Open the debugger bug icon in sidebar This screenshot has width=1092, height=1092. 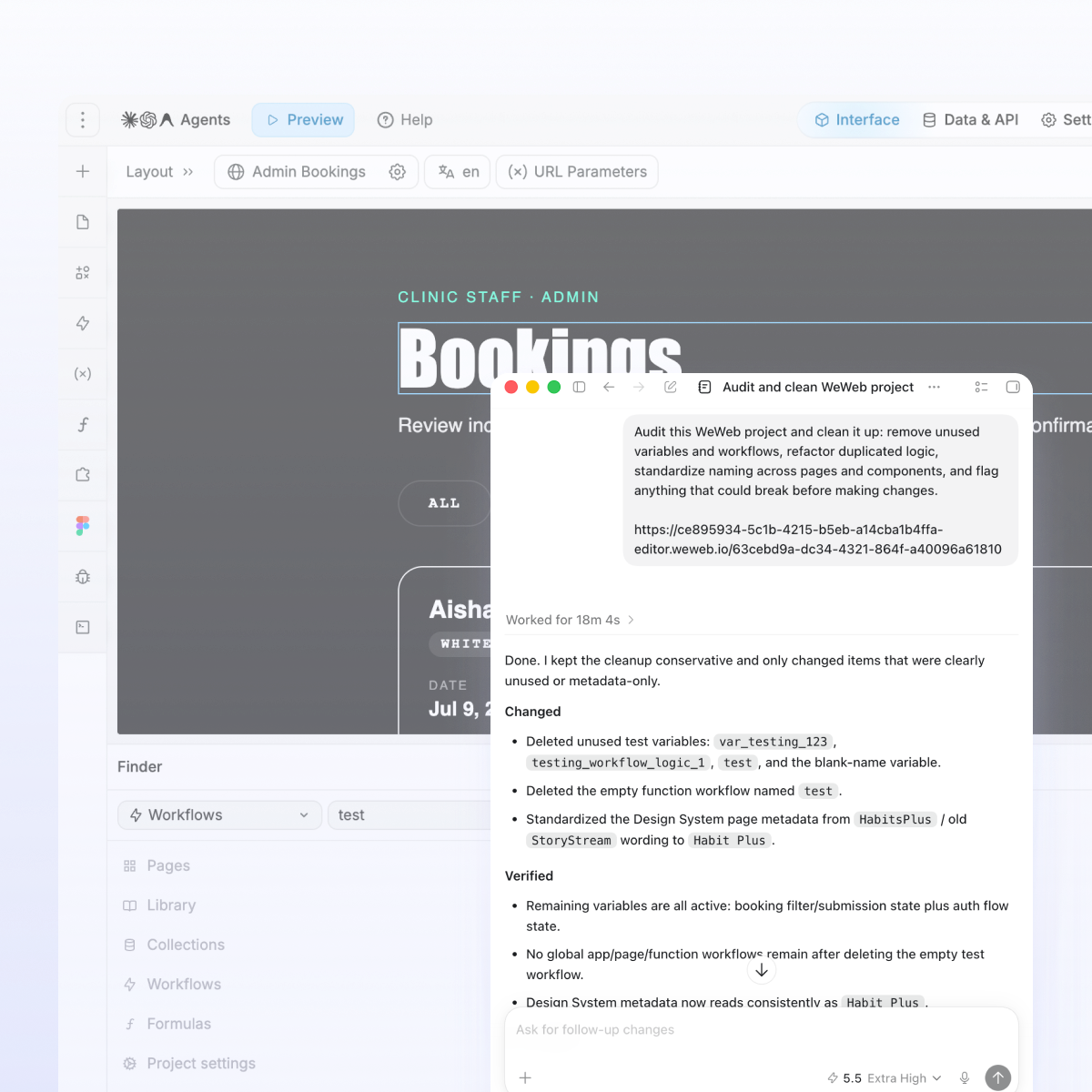83,576
